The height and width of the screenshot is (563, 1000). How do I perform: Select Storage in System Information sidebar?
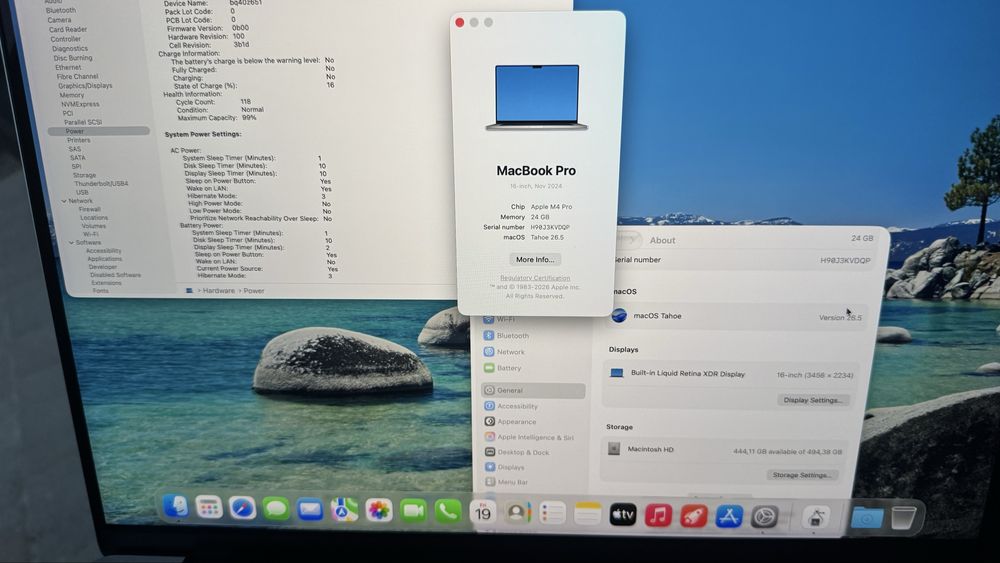[84, 175]
